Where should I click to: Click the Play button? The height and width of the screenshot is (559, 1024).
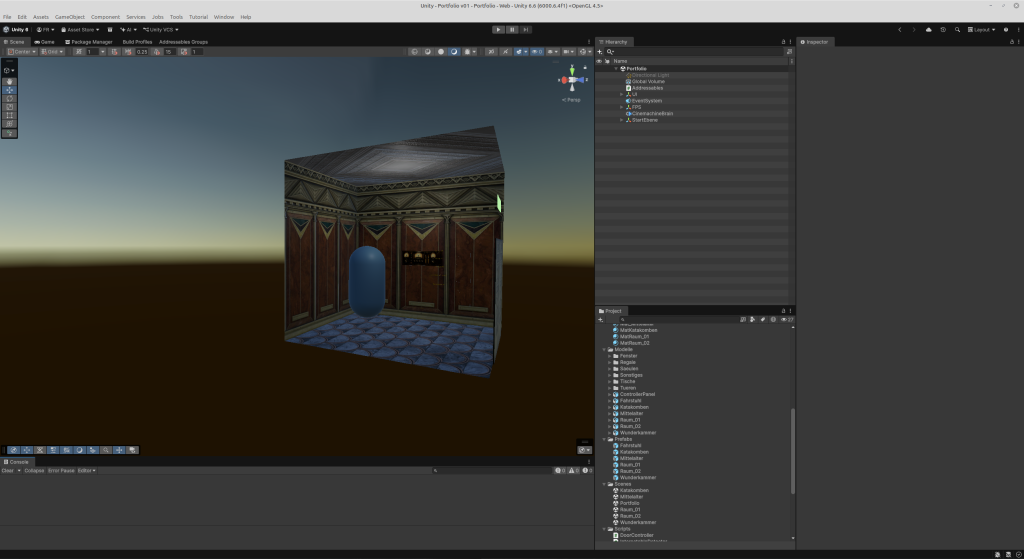point(498,29)
